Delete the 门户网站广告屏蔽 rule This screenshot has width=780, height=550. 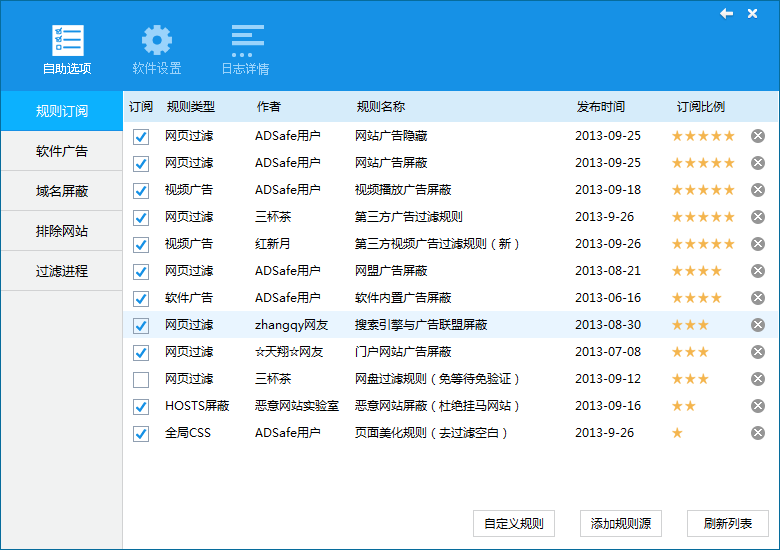[758, 352]
